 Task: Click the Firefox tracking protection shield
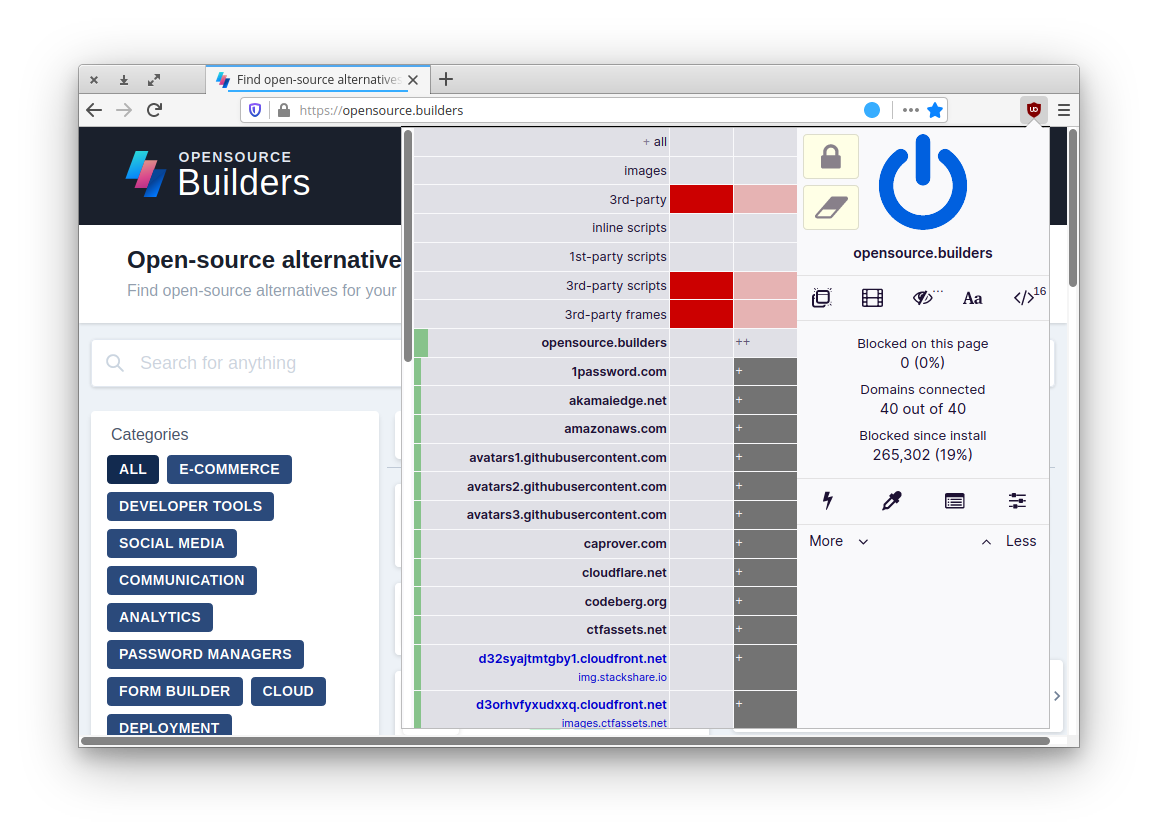click(x=255, y=110)
